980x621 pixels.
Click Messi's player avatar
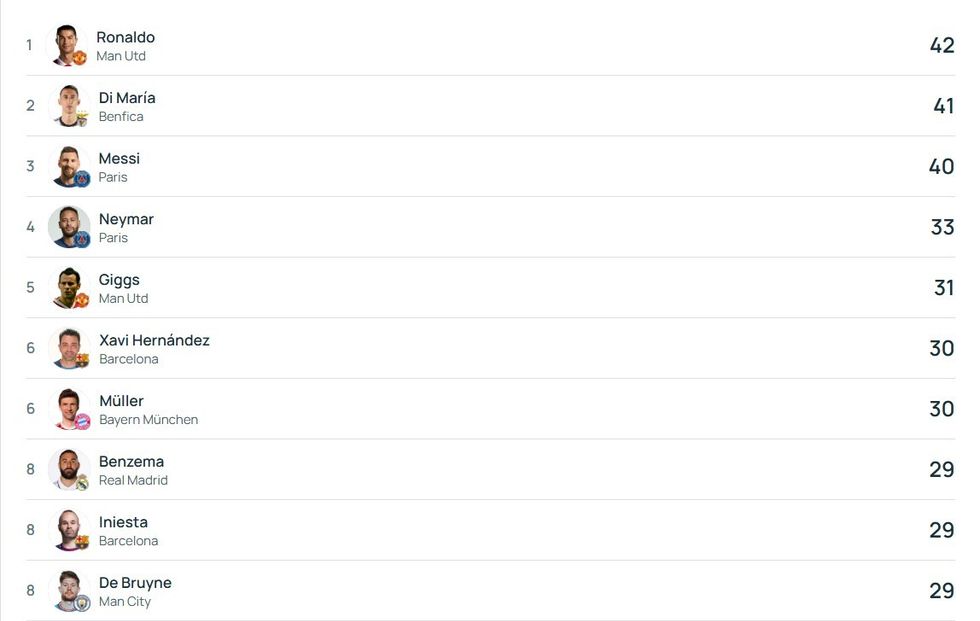[69, 167]
